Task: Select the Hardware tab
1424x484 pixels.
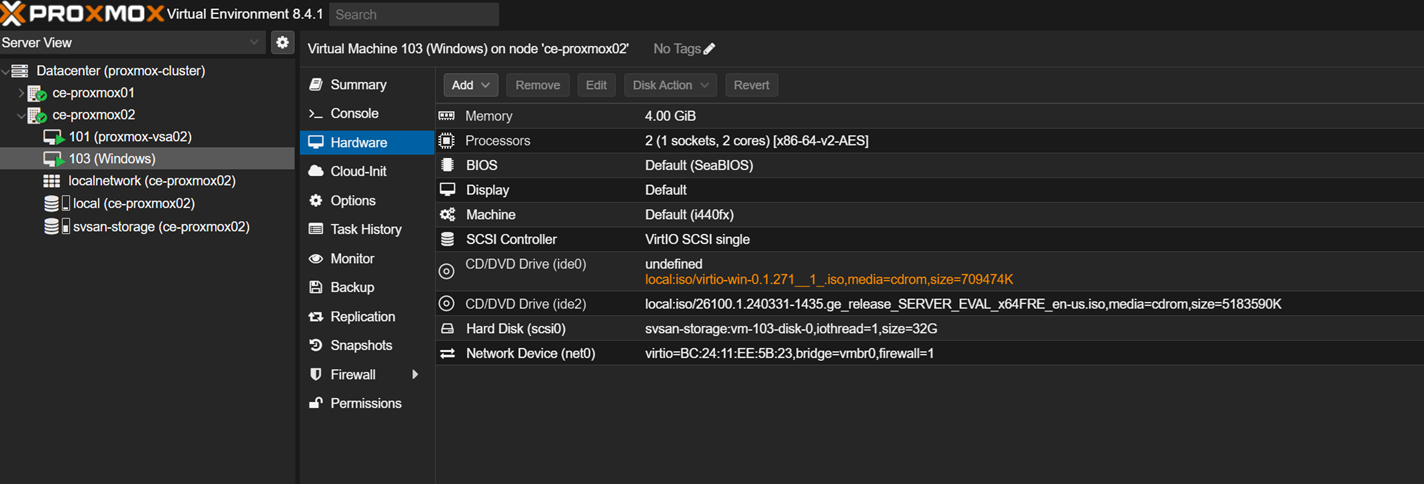Action: coord(367,143)
